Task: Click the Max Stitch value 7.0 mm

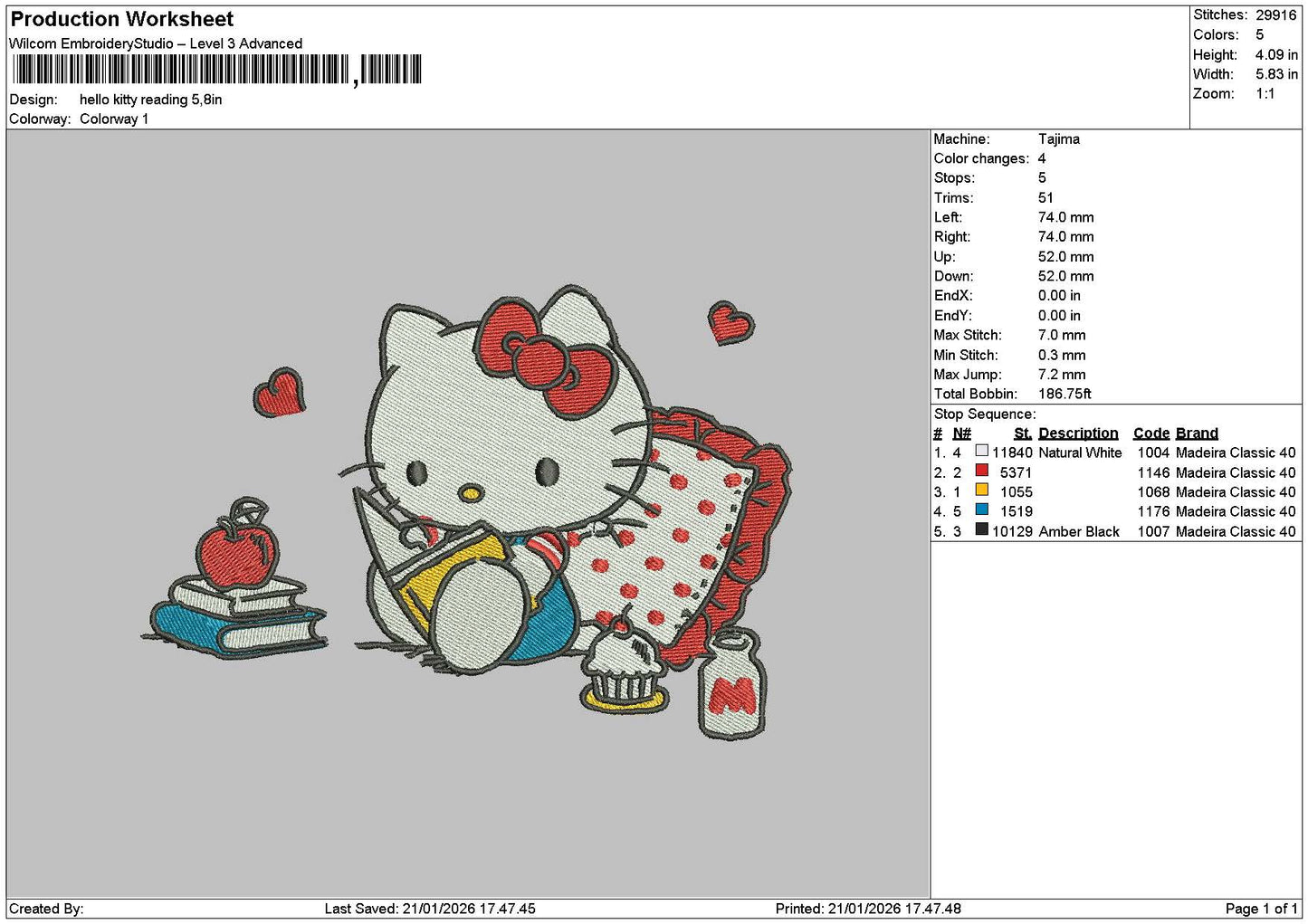Action: [1062, 335]
